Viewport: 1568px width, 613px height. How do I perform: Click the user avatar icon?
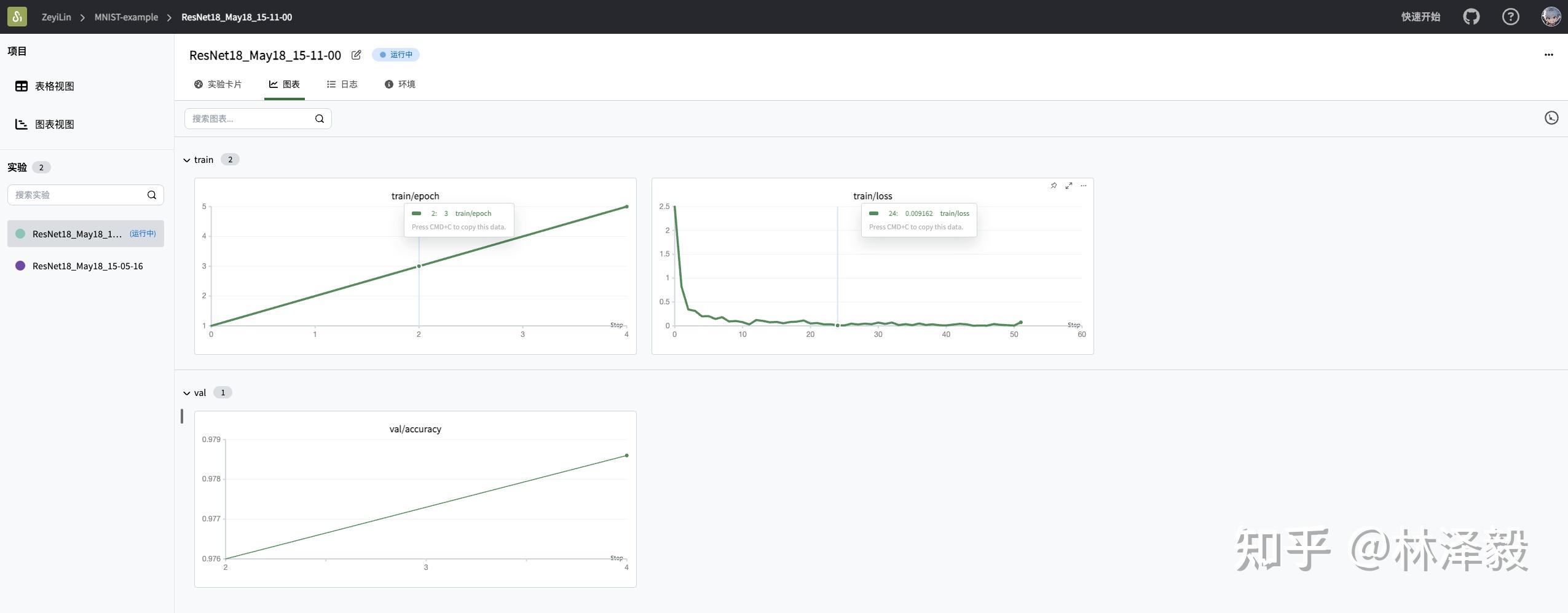pos(1551,17)
